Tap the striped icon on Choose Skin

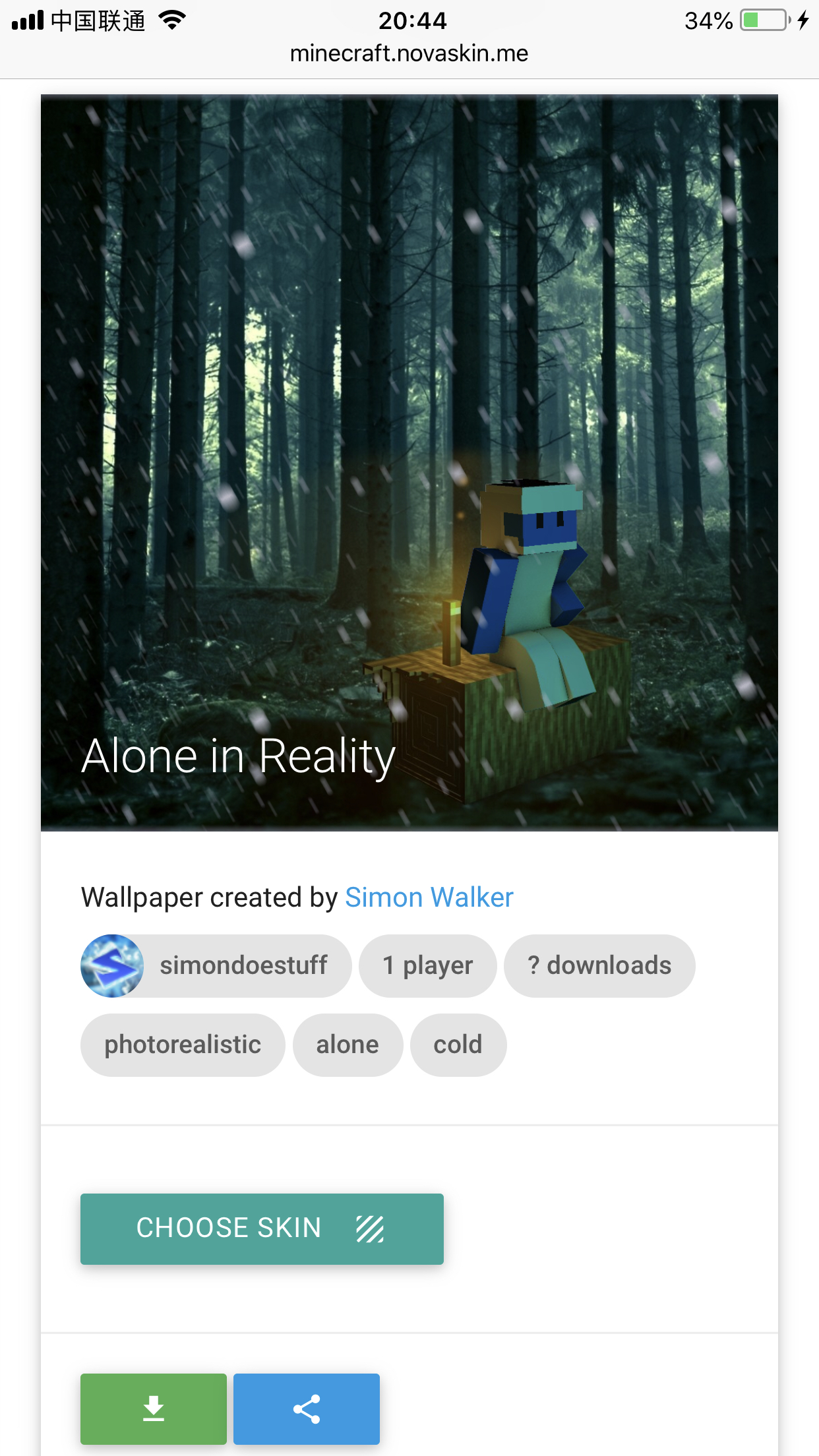click(370, 1228)
